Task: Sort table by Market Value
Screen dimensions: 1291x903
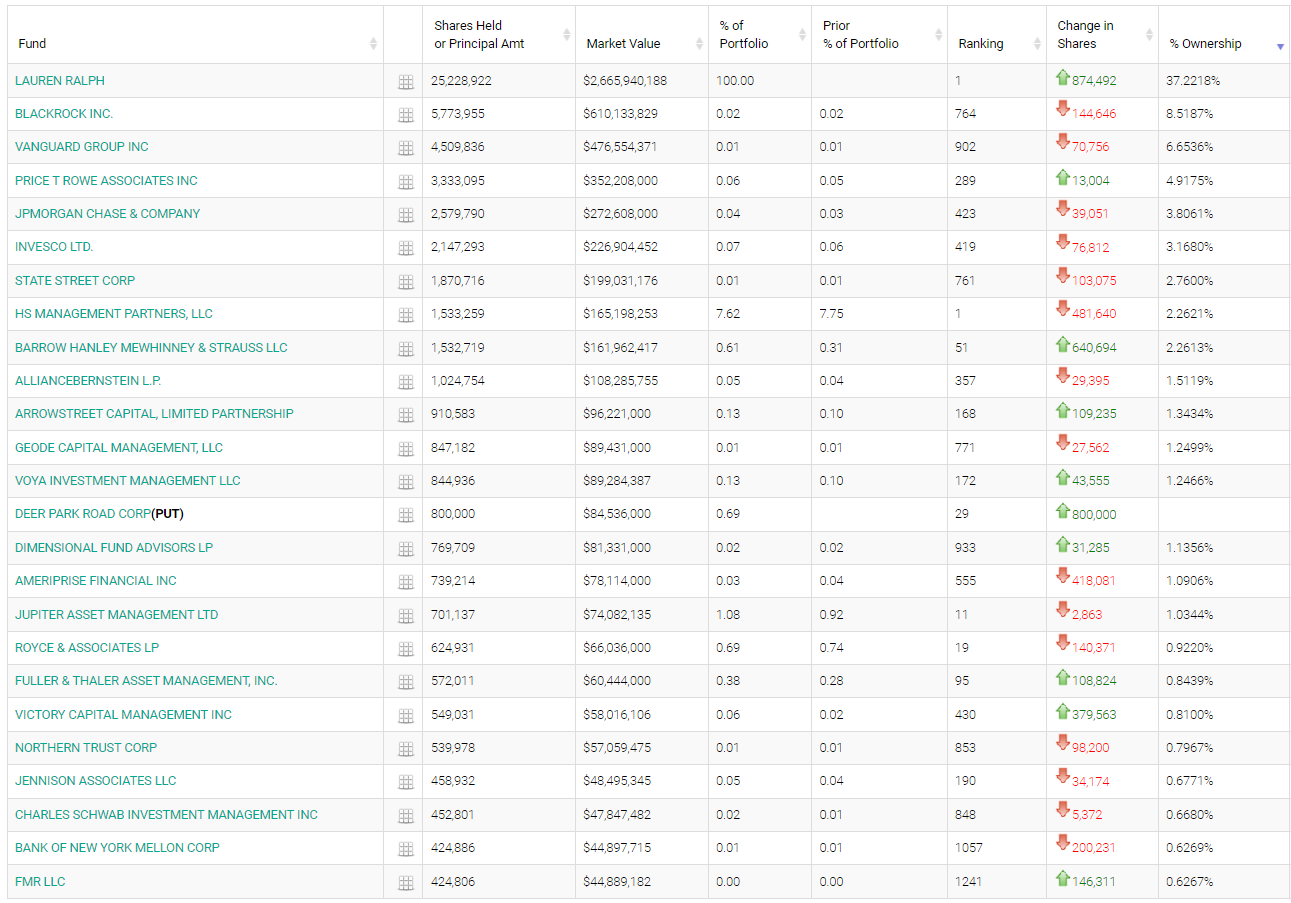Action: click(642, 35)
